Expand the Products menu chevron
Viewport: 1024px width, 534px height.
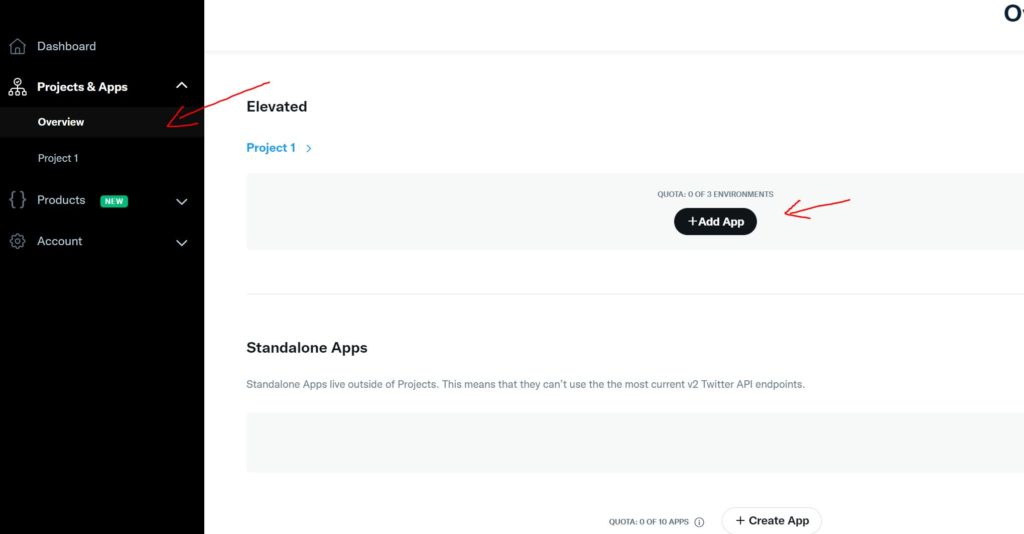(182, 202)
